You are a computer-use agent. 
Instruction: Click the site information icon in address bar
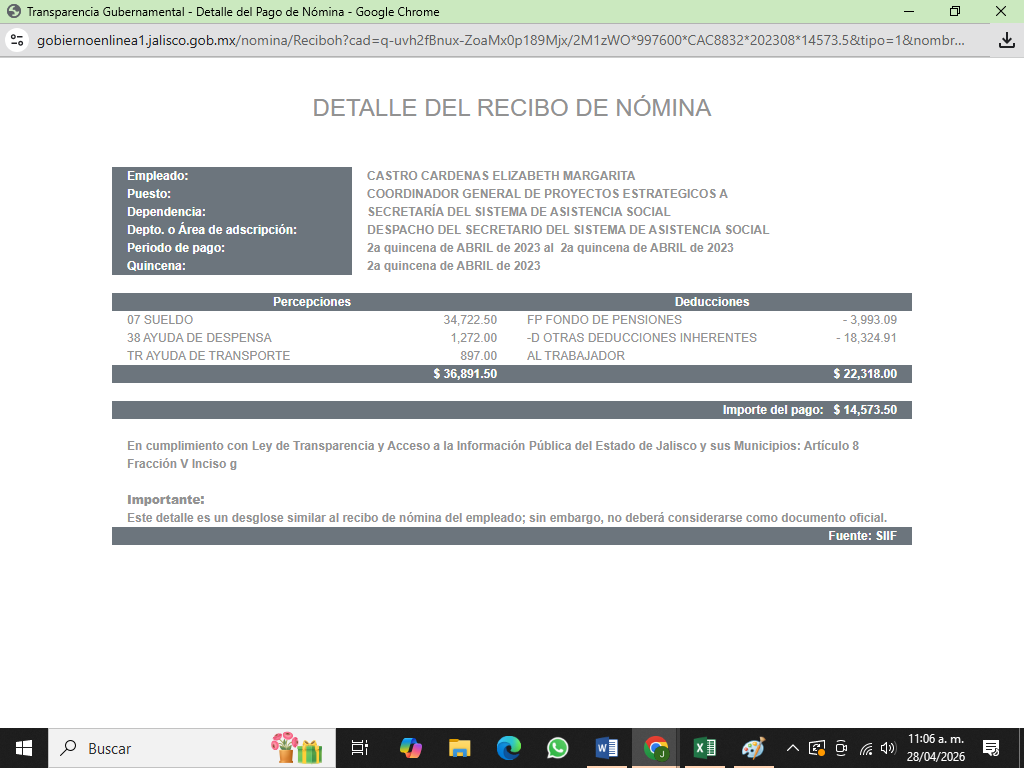(x=18, y=40)
